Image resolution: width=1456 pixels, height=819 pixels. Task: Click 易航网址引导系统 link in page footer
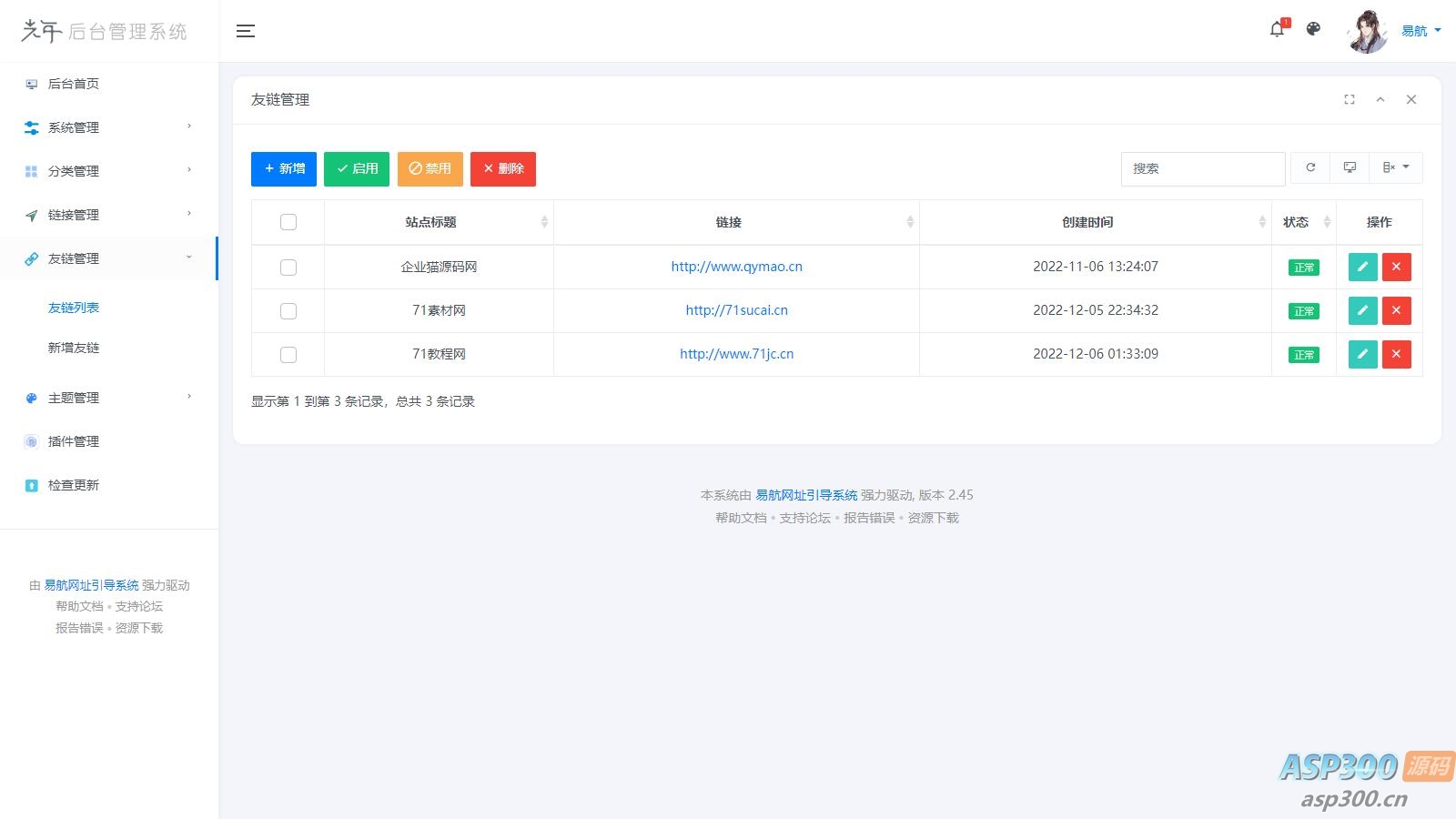click(806, 495)
